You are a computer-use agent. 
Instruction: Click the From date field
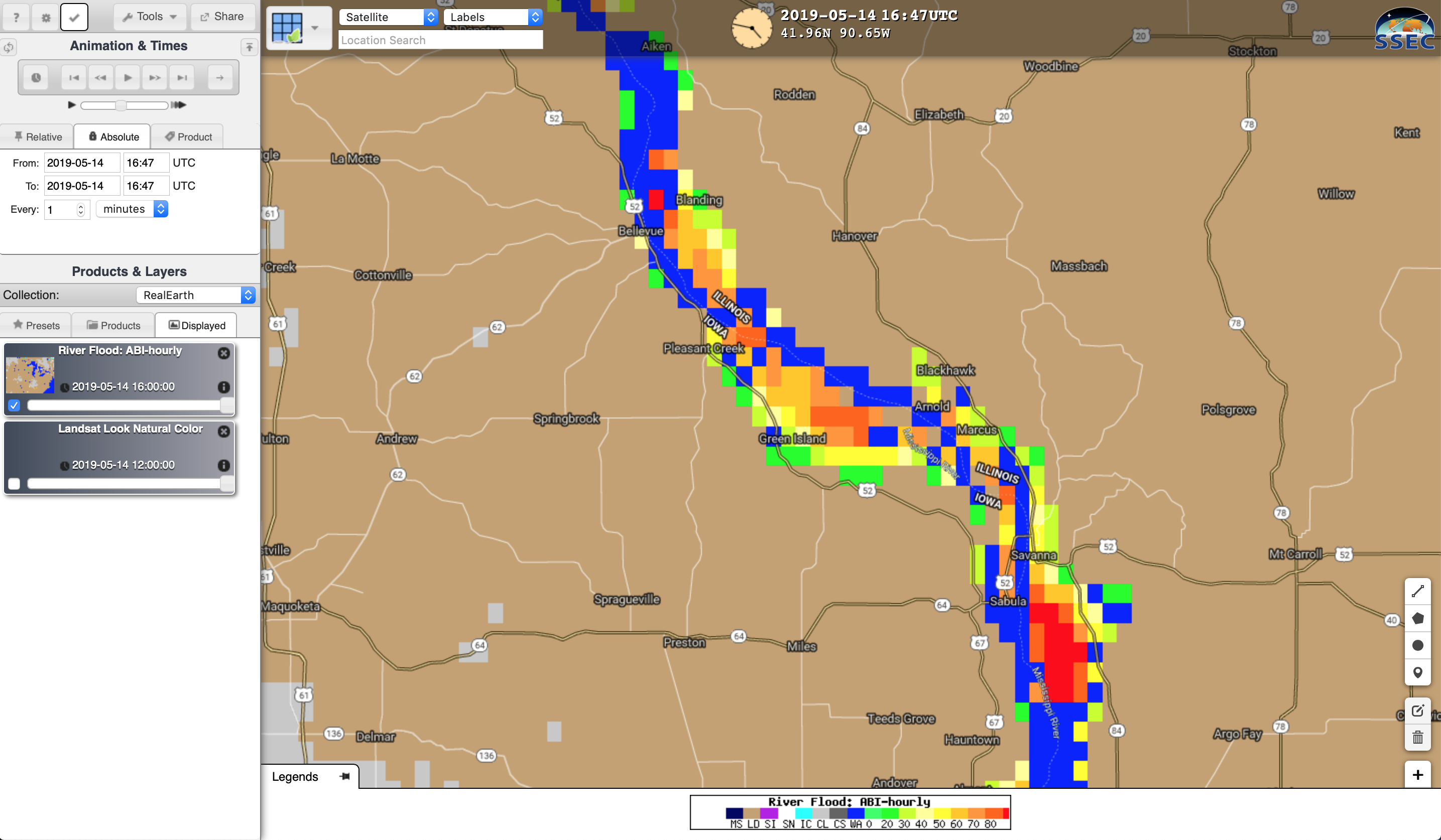tap(82, 163)
